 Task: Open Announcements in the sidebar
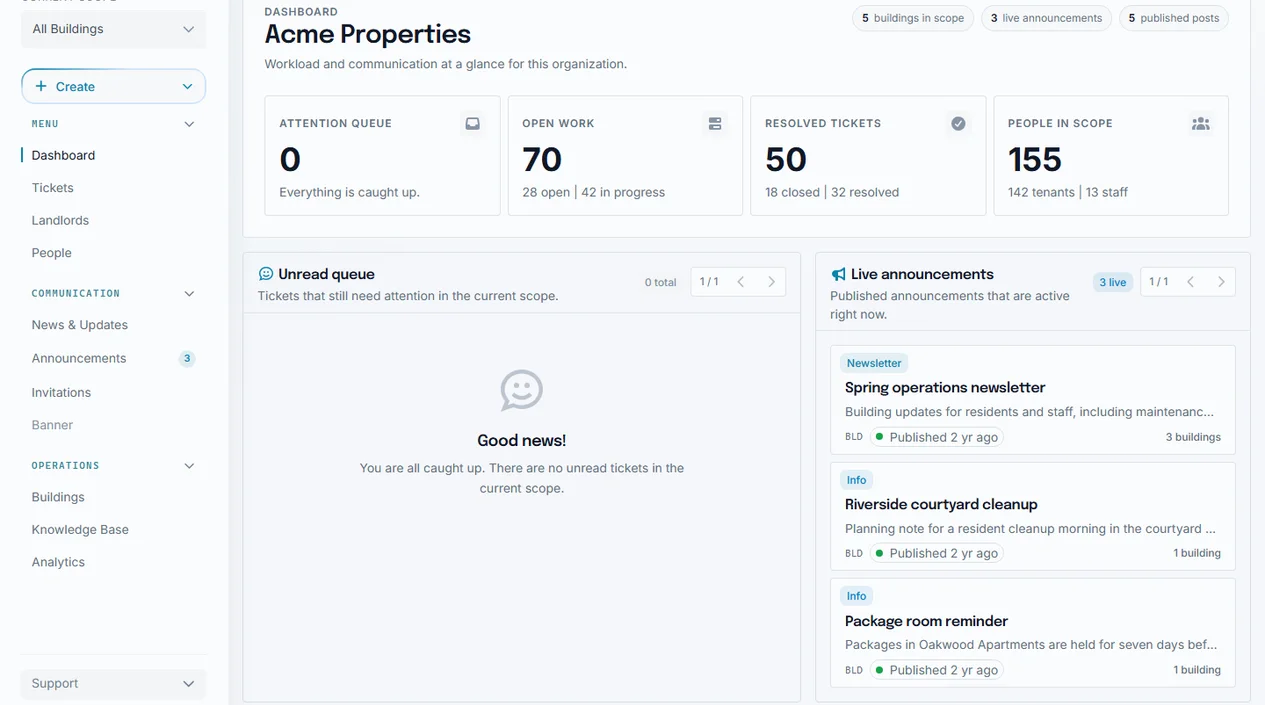click(x=79, y=358)
